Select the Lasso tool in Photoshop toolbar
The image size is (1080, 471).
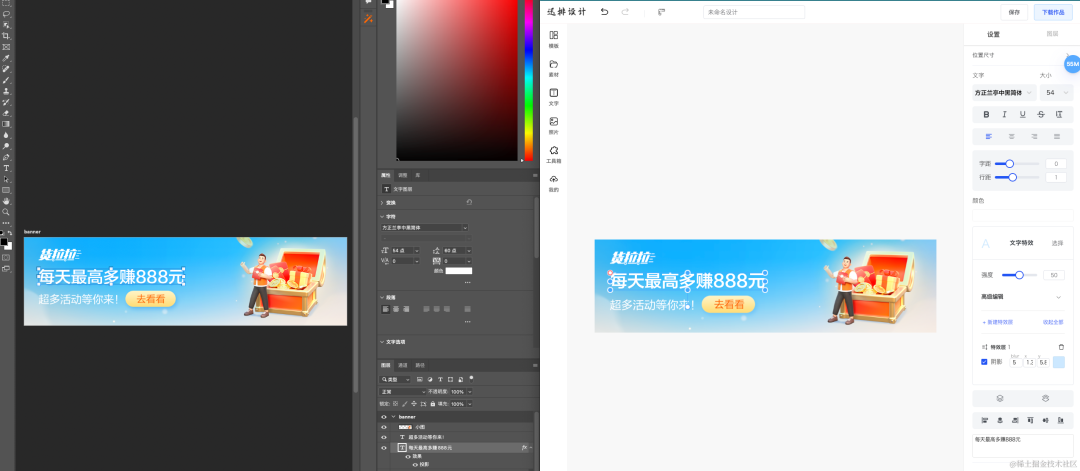click(6, 14)
